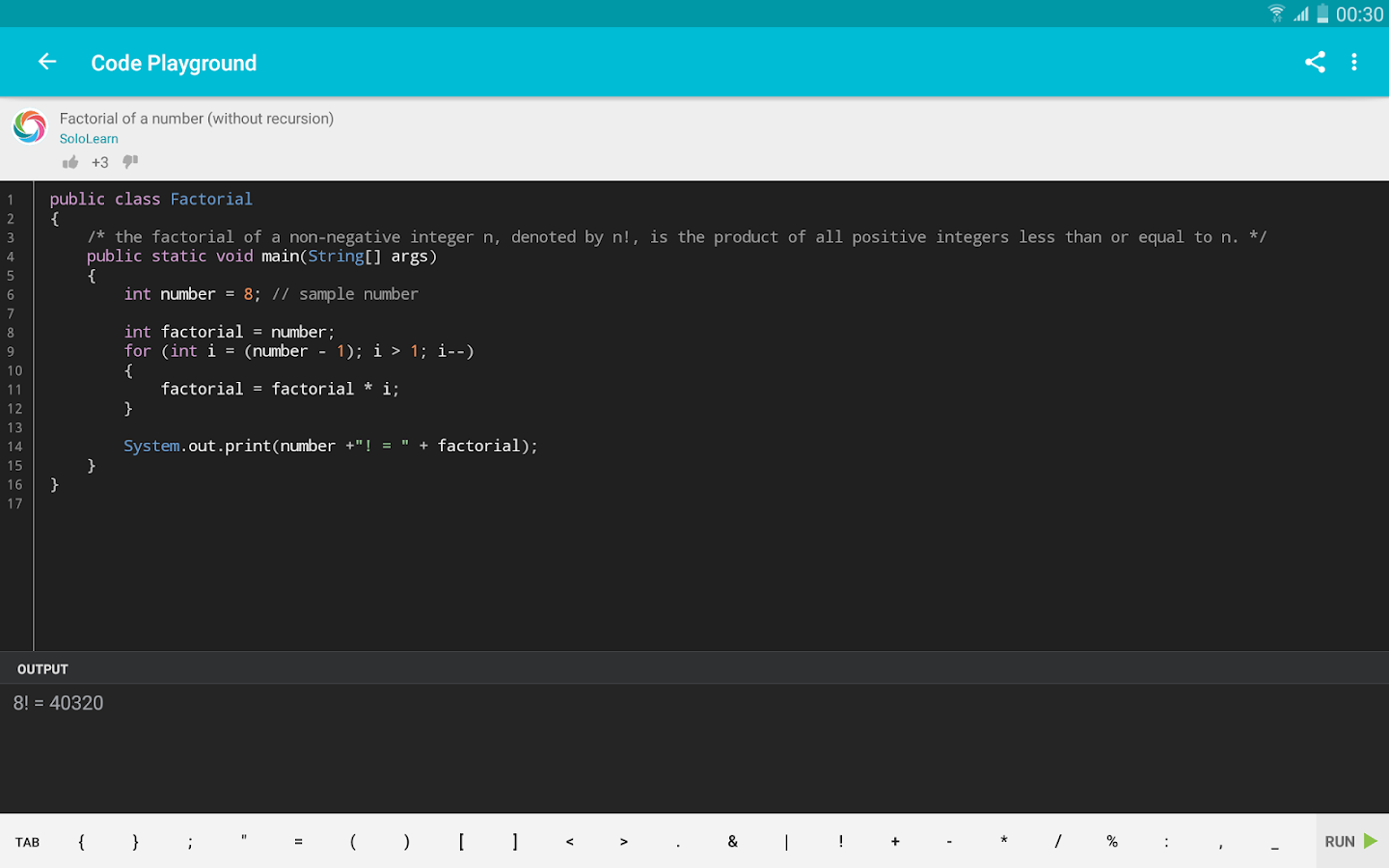
Task: Insert a TAB from the symbol bar
Action: point(28,842)
